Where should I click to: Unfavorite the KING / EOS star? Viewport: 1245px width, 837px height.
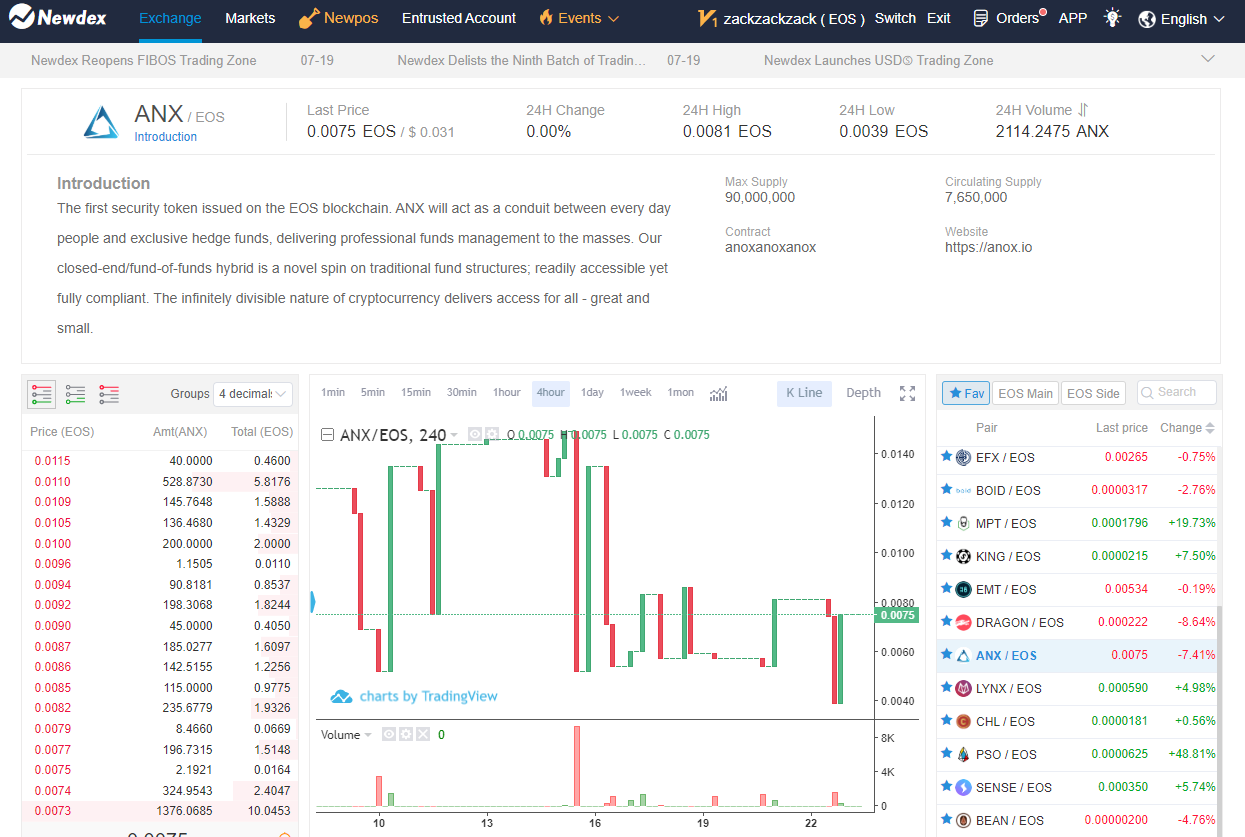(946, 555)
